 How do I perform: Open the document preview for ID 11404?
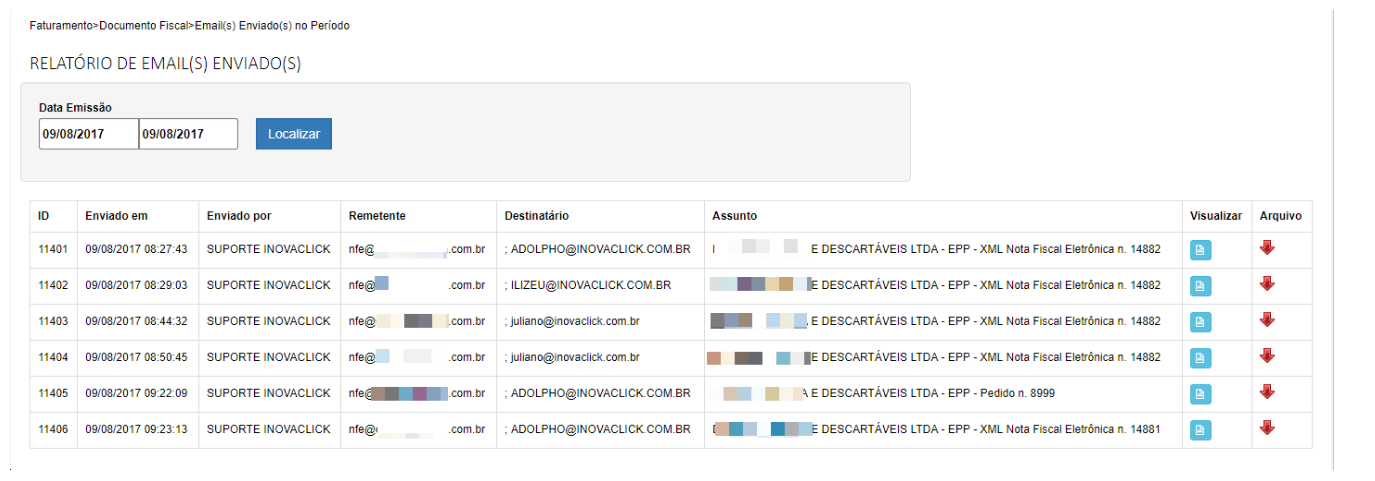1200,358
